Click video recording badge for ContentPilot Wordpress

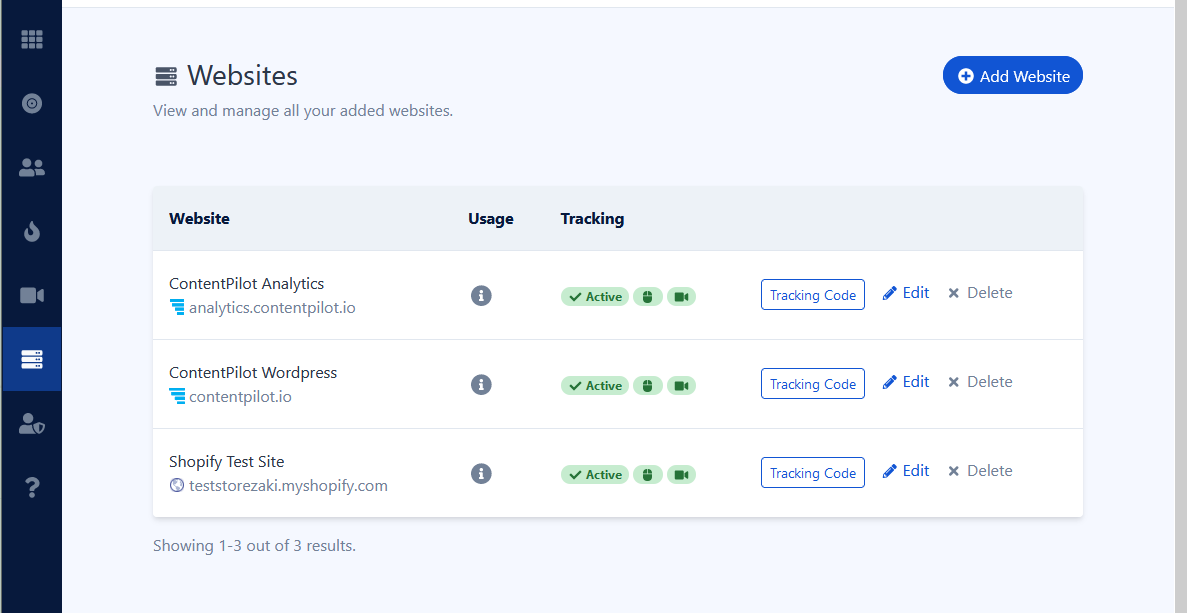tap(681, 386)
